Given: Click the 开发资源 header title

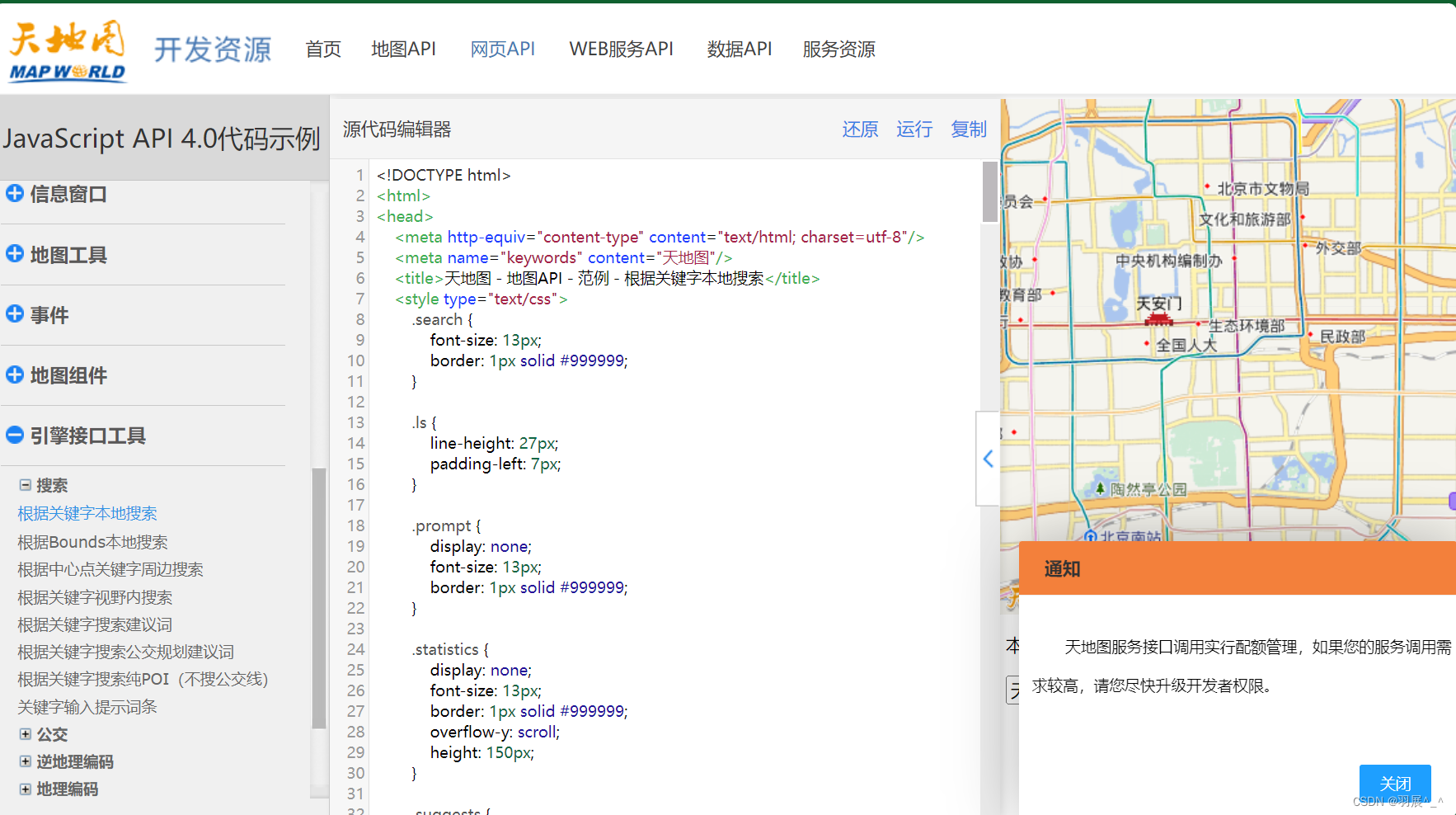Looking at the screenshot, I should (x=213, y=49).
